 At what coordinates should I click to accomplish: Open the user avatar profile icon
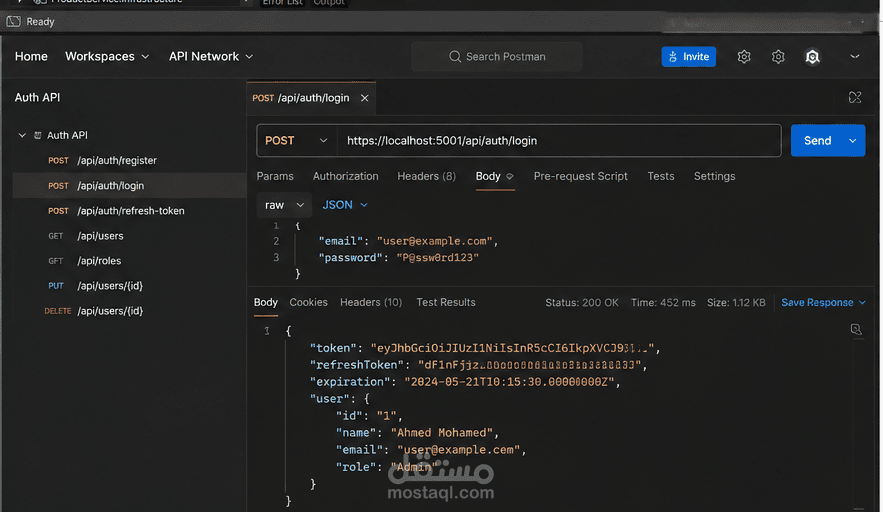coord(812,56)
